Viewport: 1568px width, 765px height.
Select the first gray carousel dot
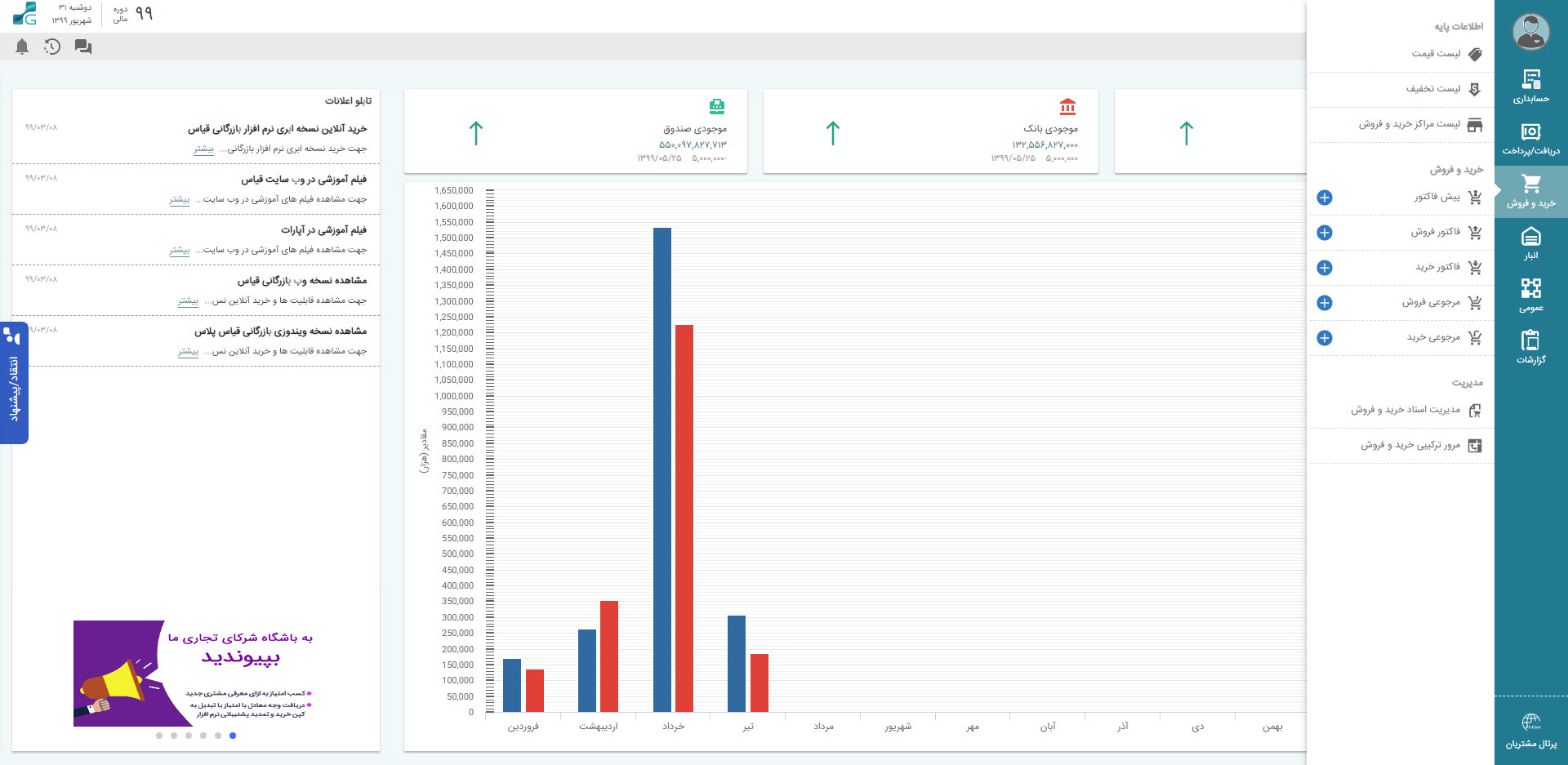[x=159, y=736]
